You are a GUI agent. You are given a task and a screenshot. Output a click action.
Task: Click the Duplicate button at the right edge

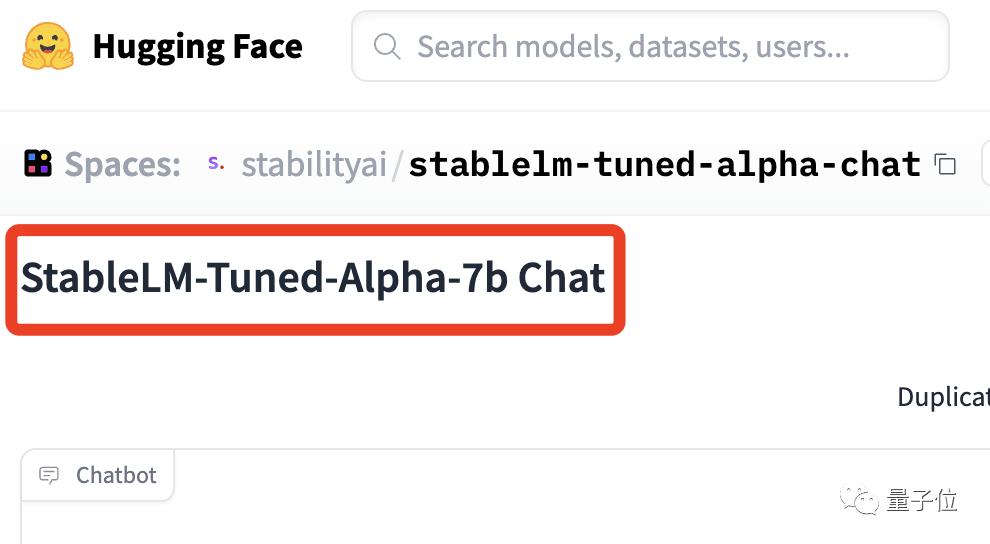[943, 397]
